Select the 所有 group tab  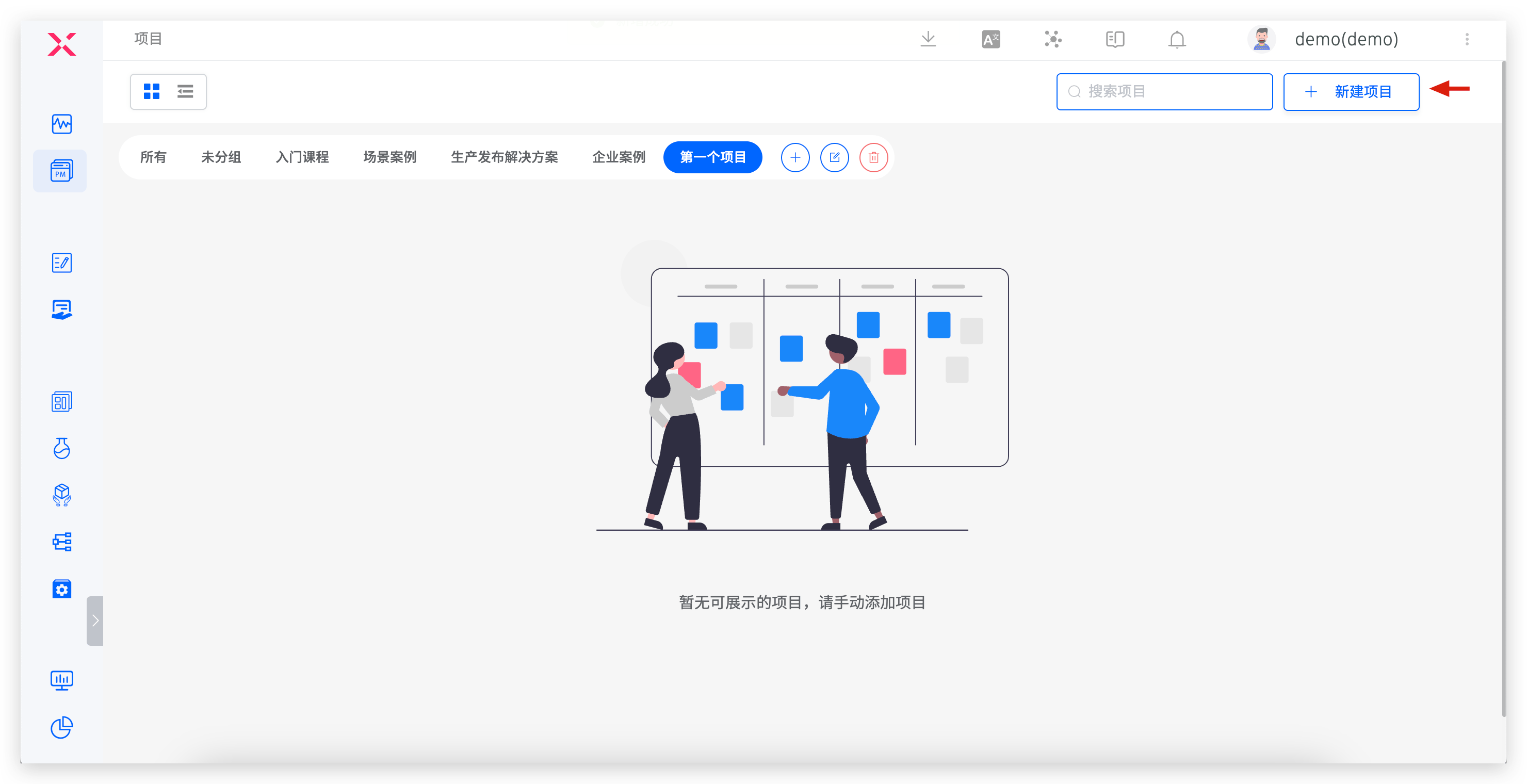click(x=154, y=157)
